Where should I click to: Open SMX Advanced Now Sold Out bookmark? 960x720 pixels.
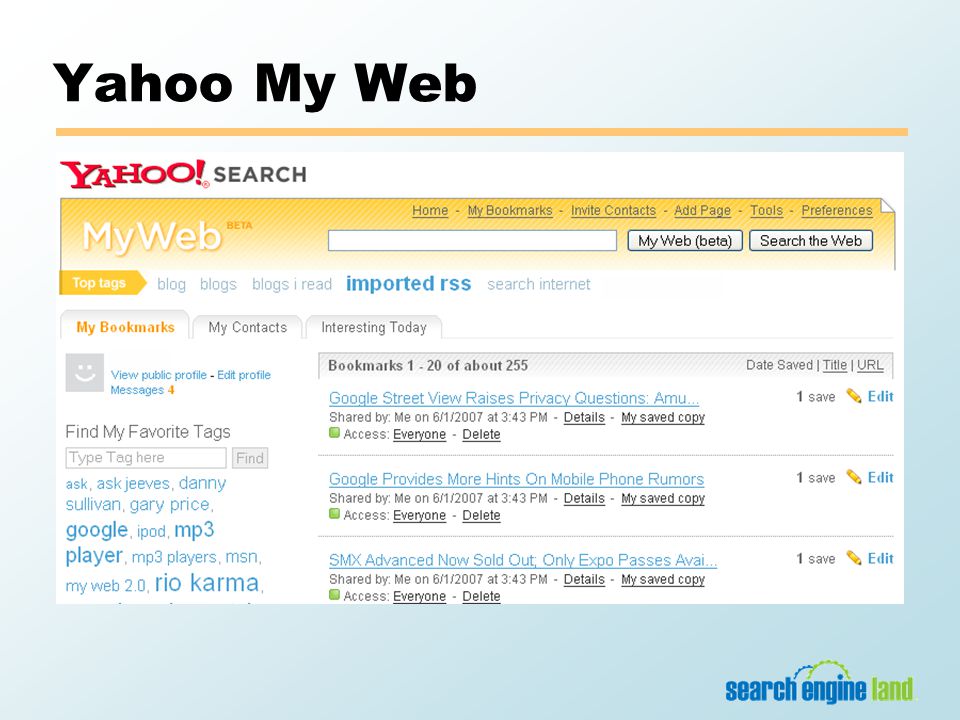pyautogui.click(x=523, y=560)
